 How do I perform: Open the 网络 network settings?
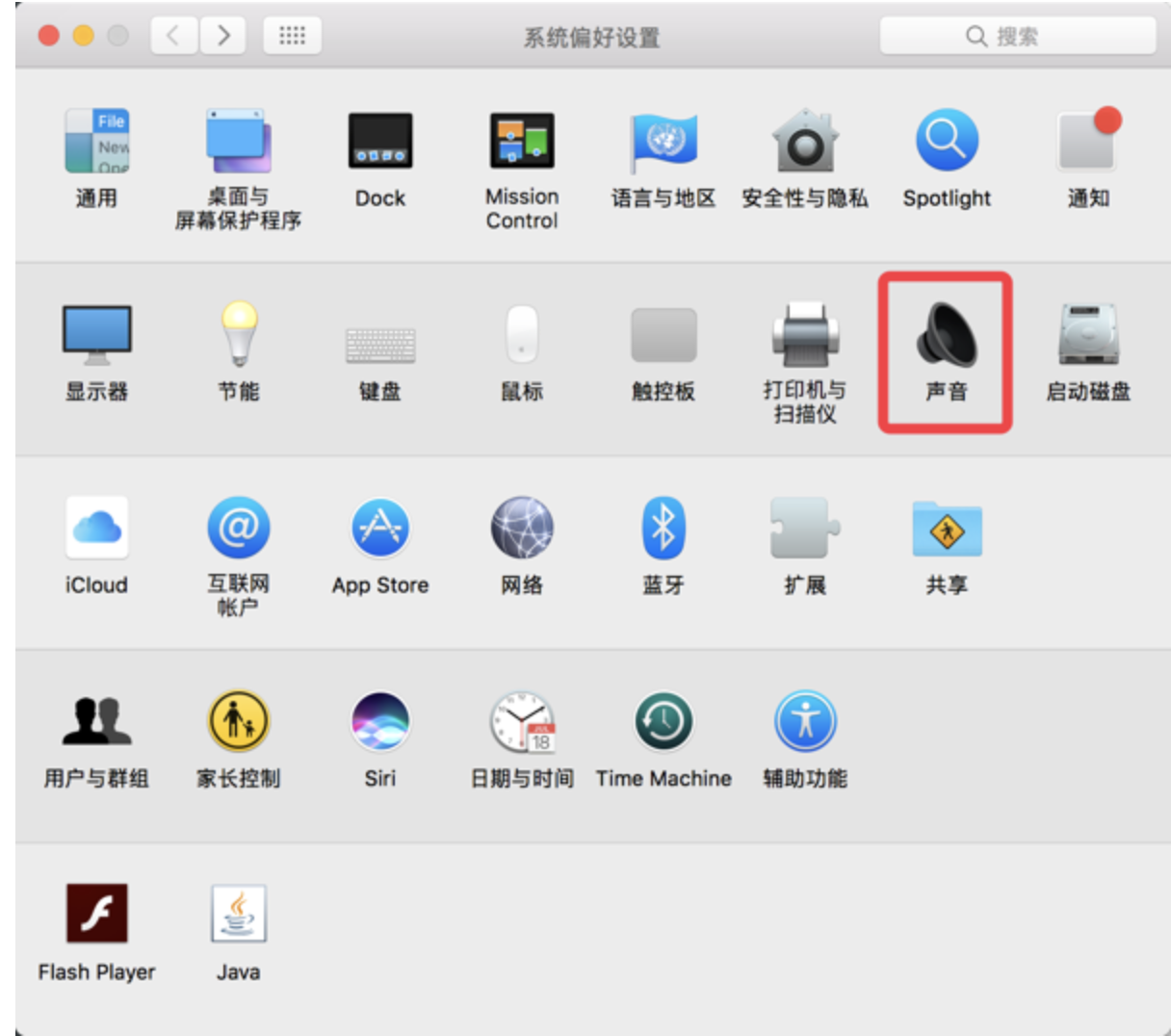pyautogui.click(x=521, y=529)
